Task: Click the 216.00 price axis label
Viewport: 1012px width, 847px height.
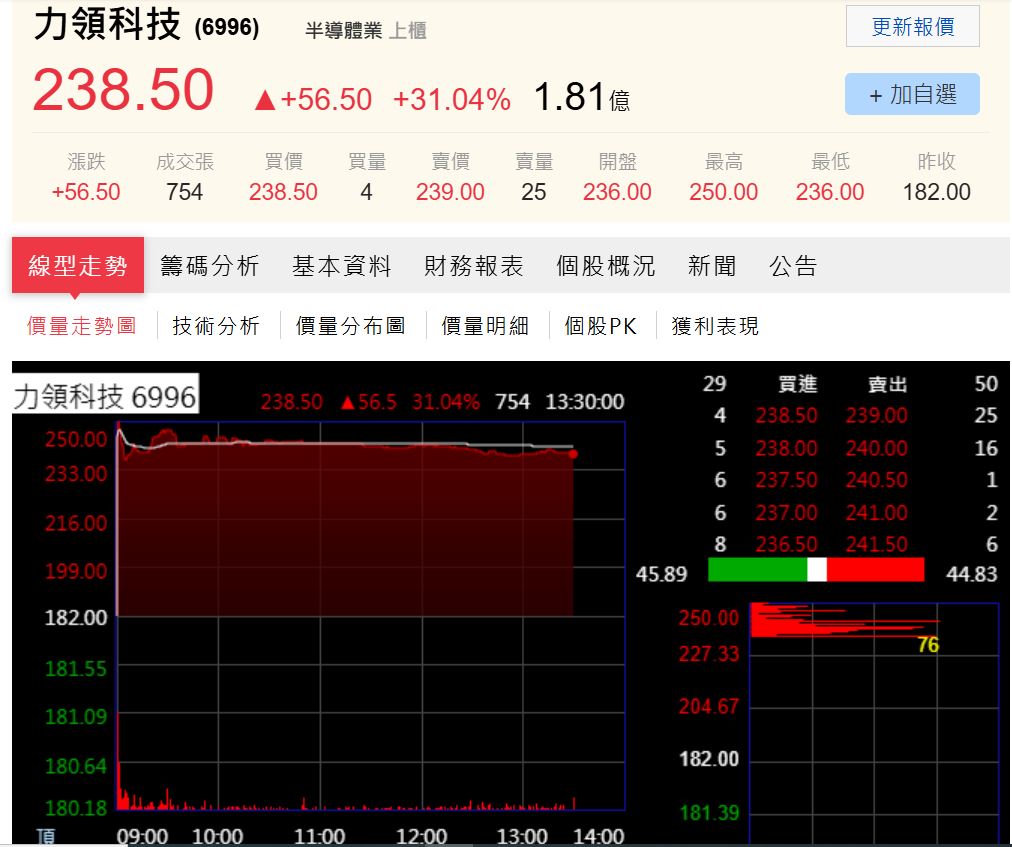Action: [76, 522]
